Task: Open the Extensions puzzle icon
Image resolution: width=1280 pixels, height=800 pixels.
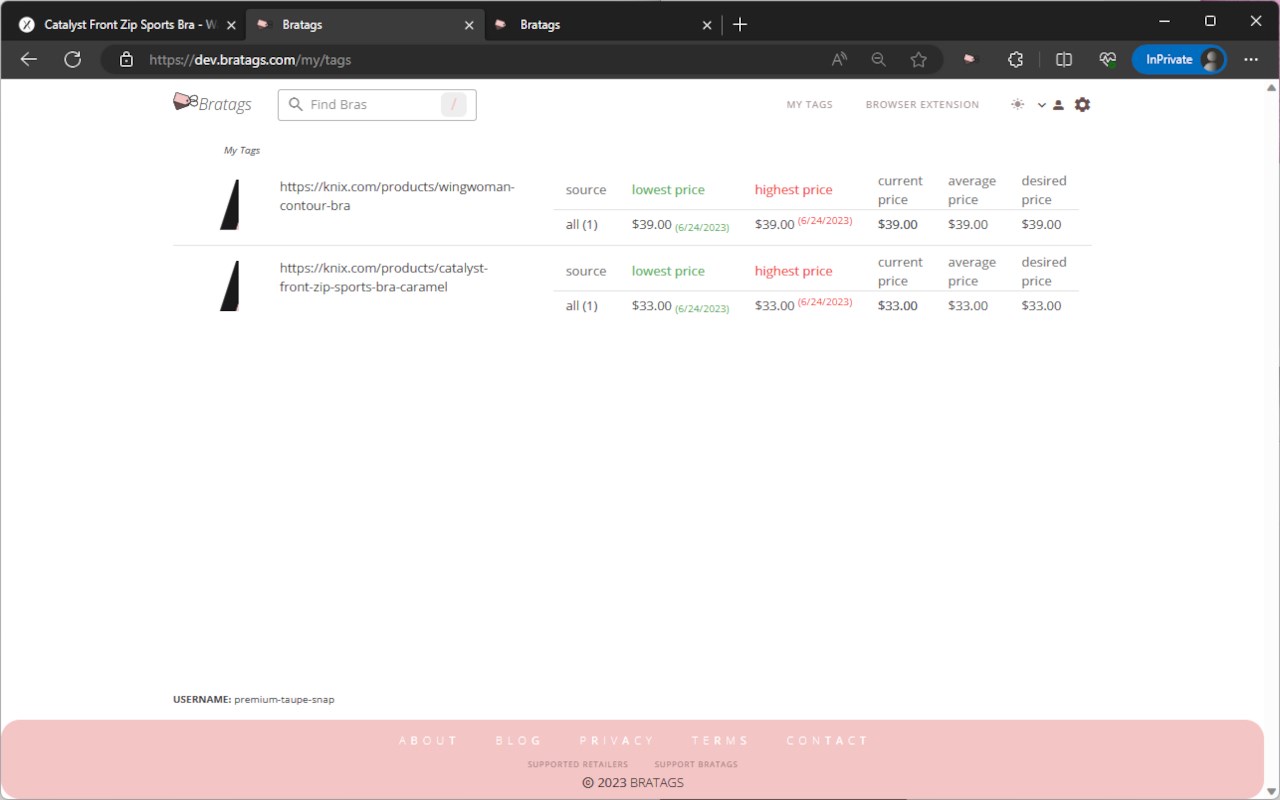Action: [1015, 60]
